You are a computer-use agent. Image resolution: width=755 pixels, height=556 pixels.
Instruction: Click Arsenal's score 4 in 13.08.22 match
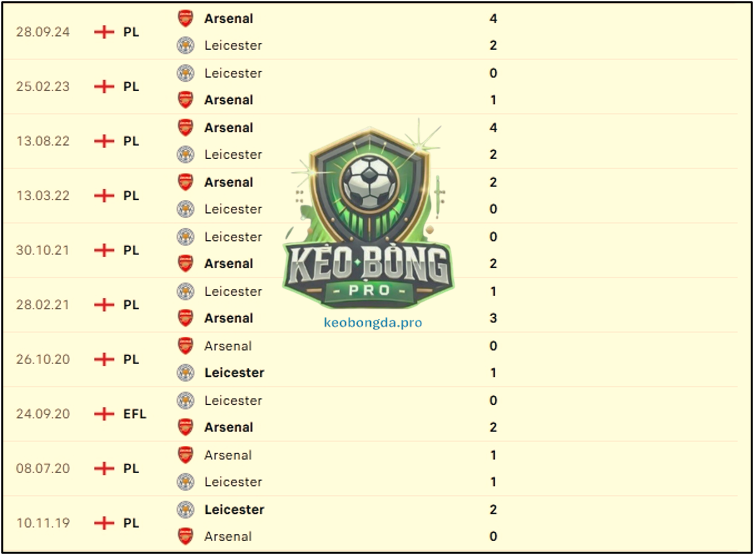[493, 128]
